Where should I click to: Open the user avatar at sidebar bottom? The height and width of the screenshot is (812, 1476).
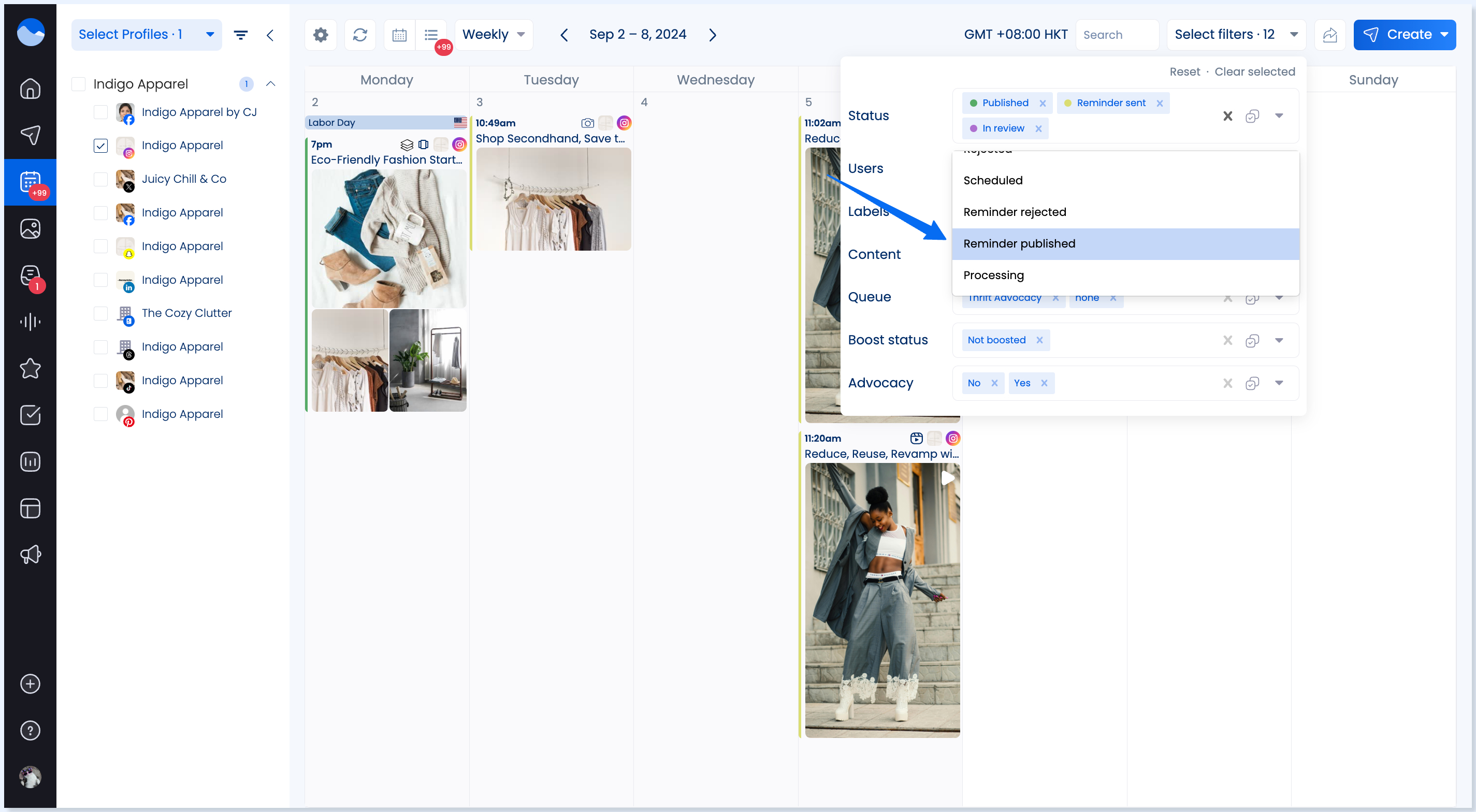pos(31,777)
